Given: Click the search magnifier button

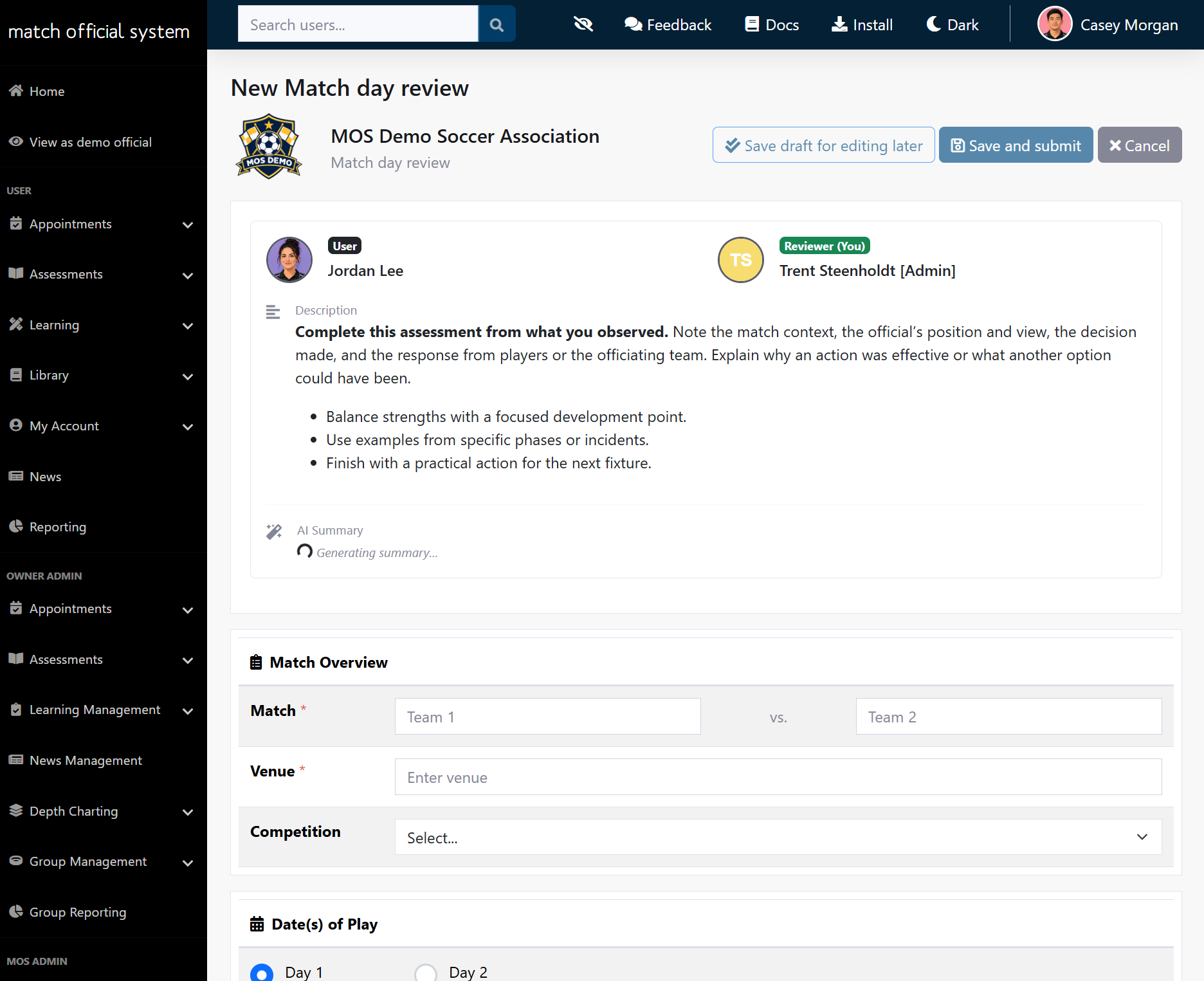Looking at the screenshot, I should pos(497,24).
